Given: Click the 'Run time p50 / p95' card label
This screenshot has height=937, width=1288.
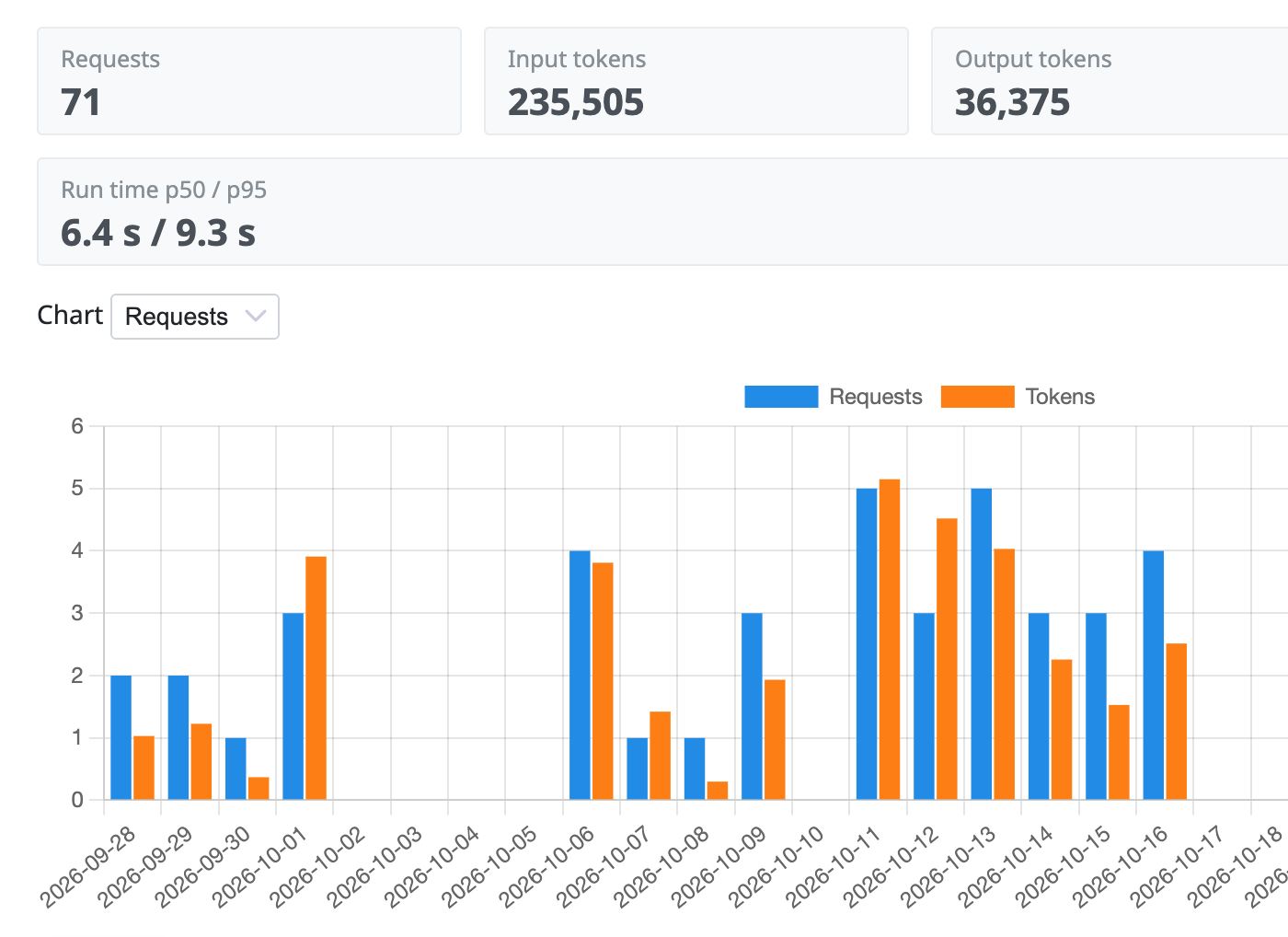Looking at the screenshot, I should coord(164,190).
